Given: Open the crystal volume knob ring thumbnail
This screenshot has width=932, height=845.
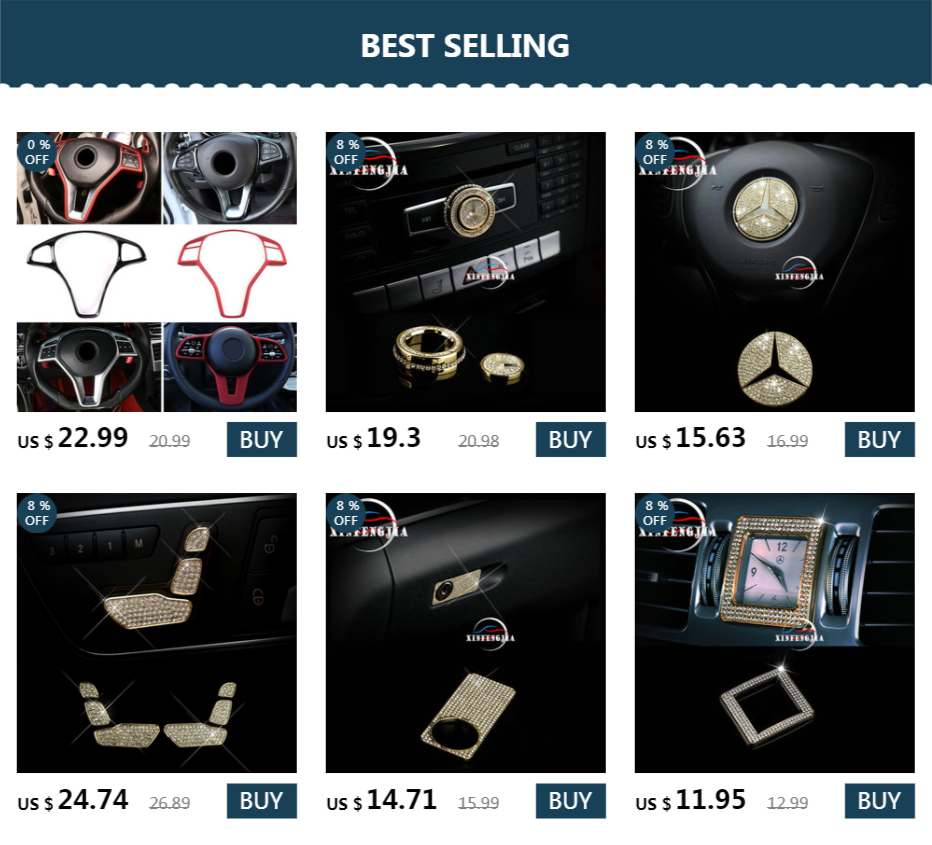Looking at the screenshot, I should coord(465,272).
